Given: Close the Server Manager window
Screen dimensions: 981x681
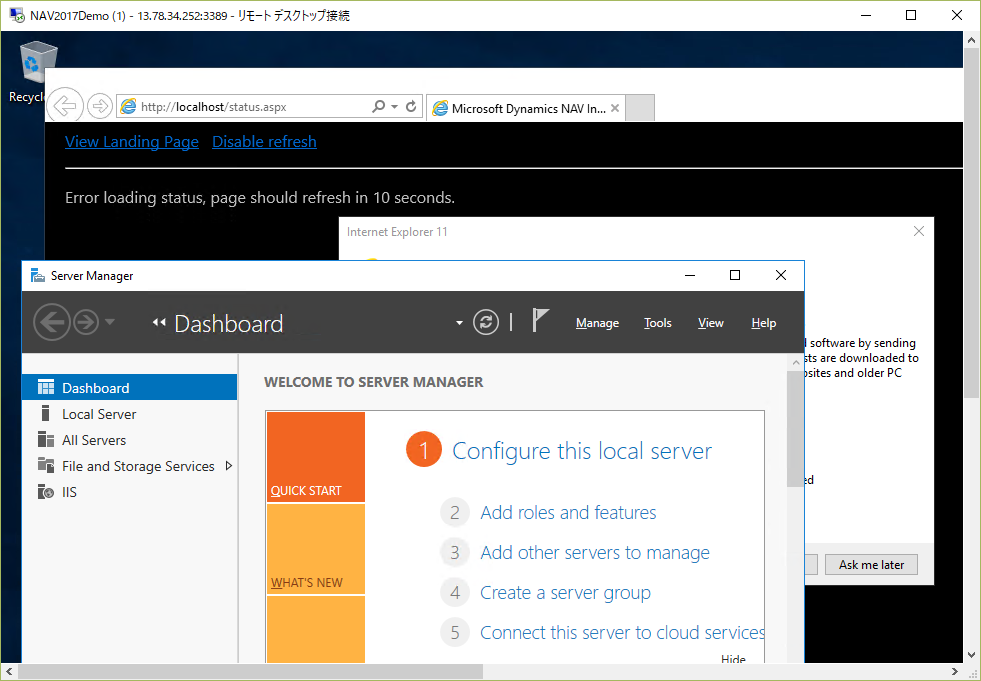Looking at the screenshot, I should tap(781, 275).
